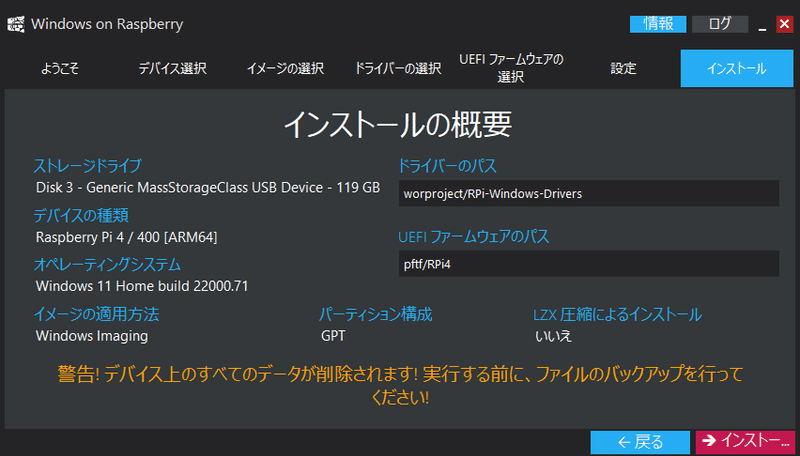Click the いいえ value

(554, 336)
